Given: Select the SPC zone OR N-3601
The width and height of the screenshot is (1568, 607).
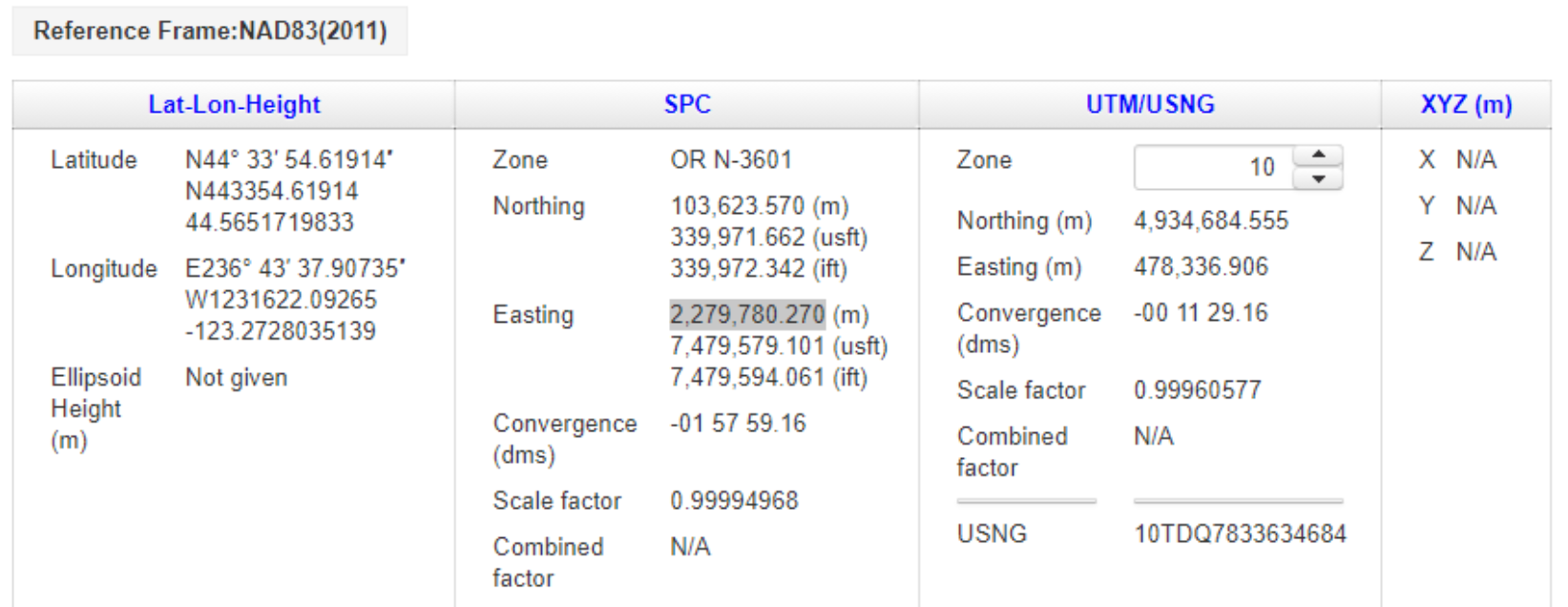Looking at the screenshot, I should click(x=731, y=159).
